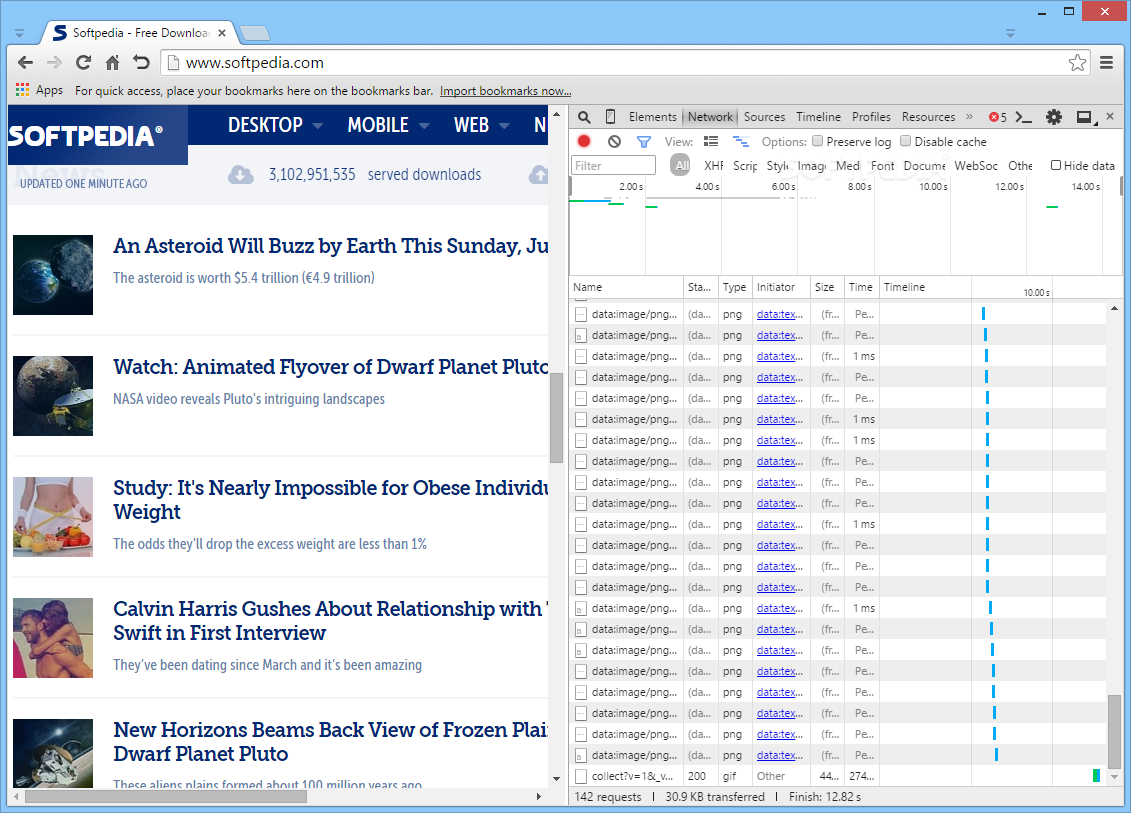The width and height of the screenshot is (1131, 813).
Task: Switch to waterfall overview view icon
Action: point(741,141)
